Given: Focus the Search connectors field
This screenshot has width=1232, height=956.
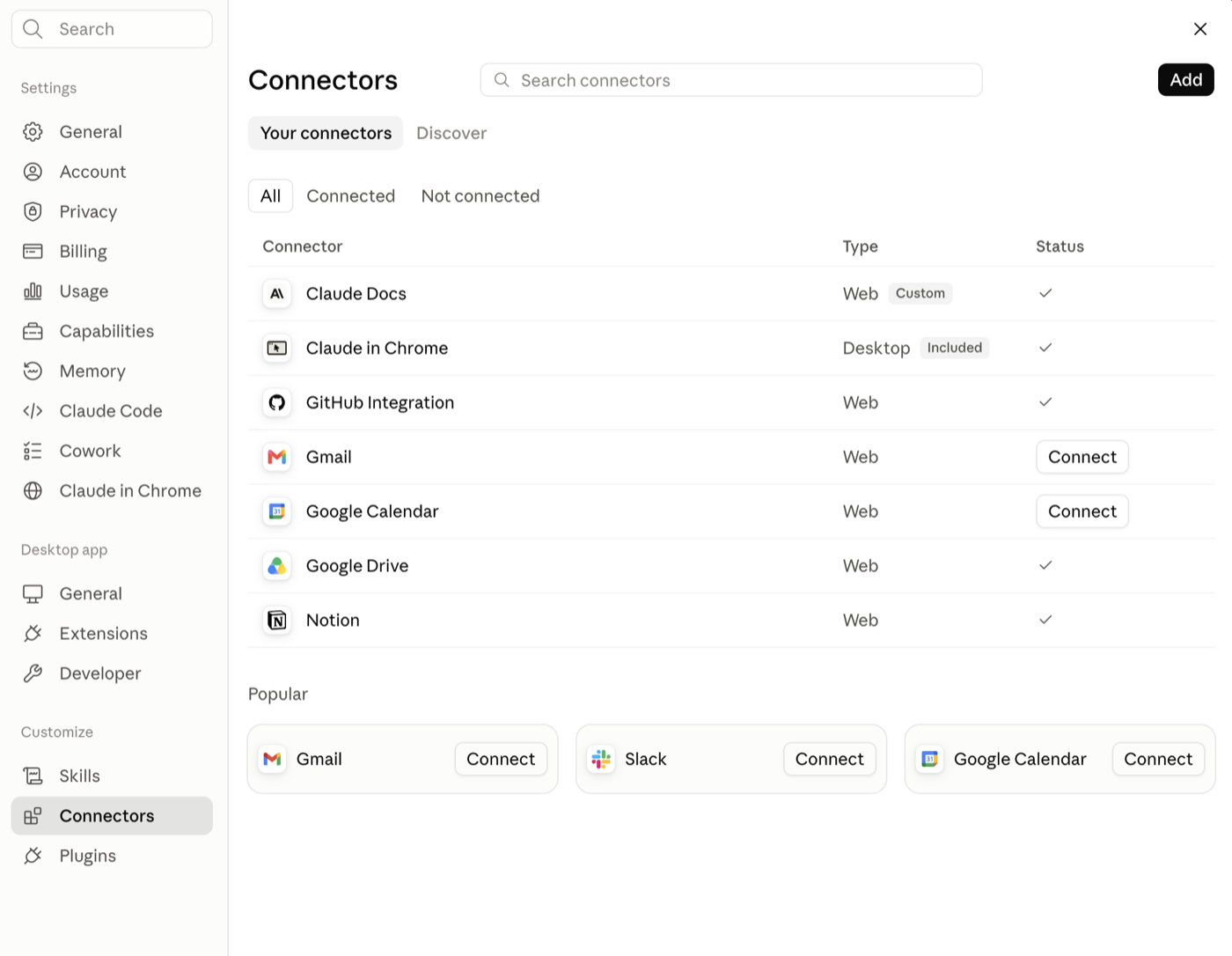Looking at the screenshot, I should pyautogui.click(x=731, y=80).
